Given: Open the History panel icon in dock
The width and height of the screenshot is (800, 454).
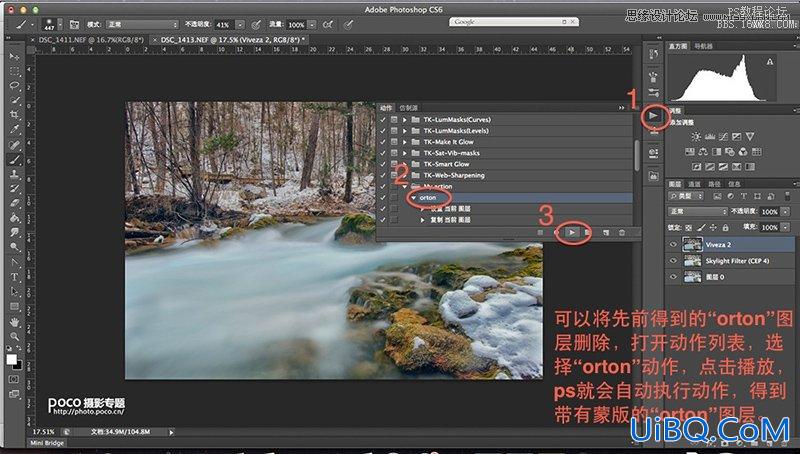Looking at the screenshot, I should pyautogui.click(x=654, y=54).
